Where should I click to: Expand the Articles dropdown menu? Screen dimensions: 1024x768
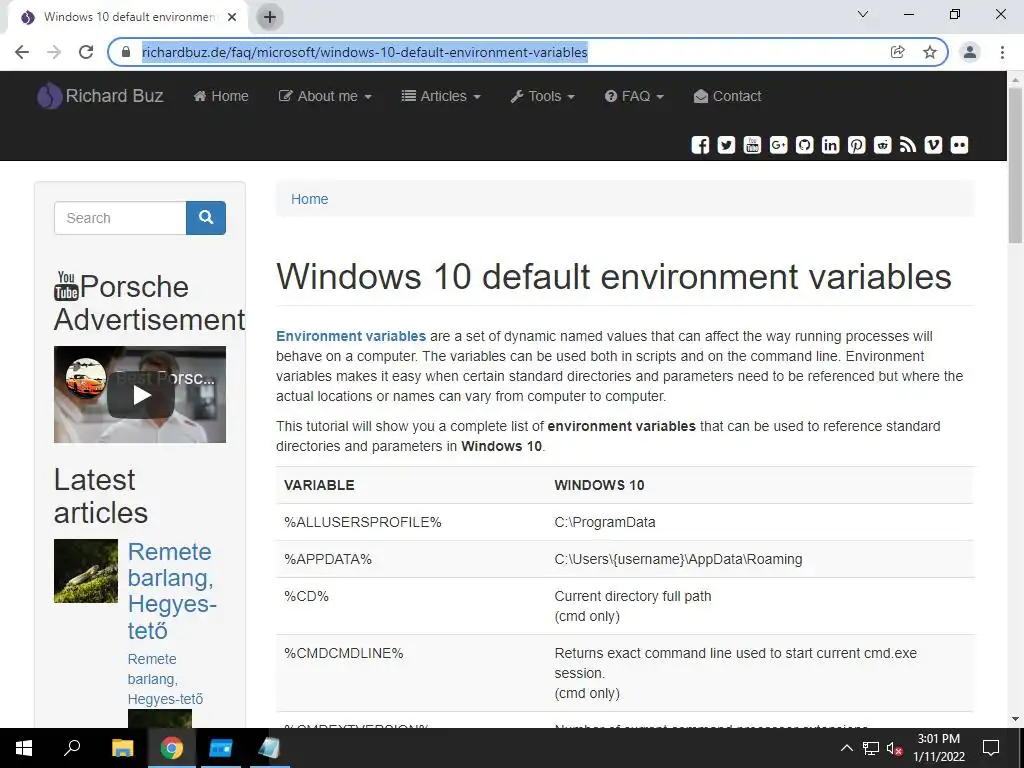441,96
